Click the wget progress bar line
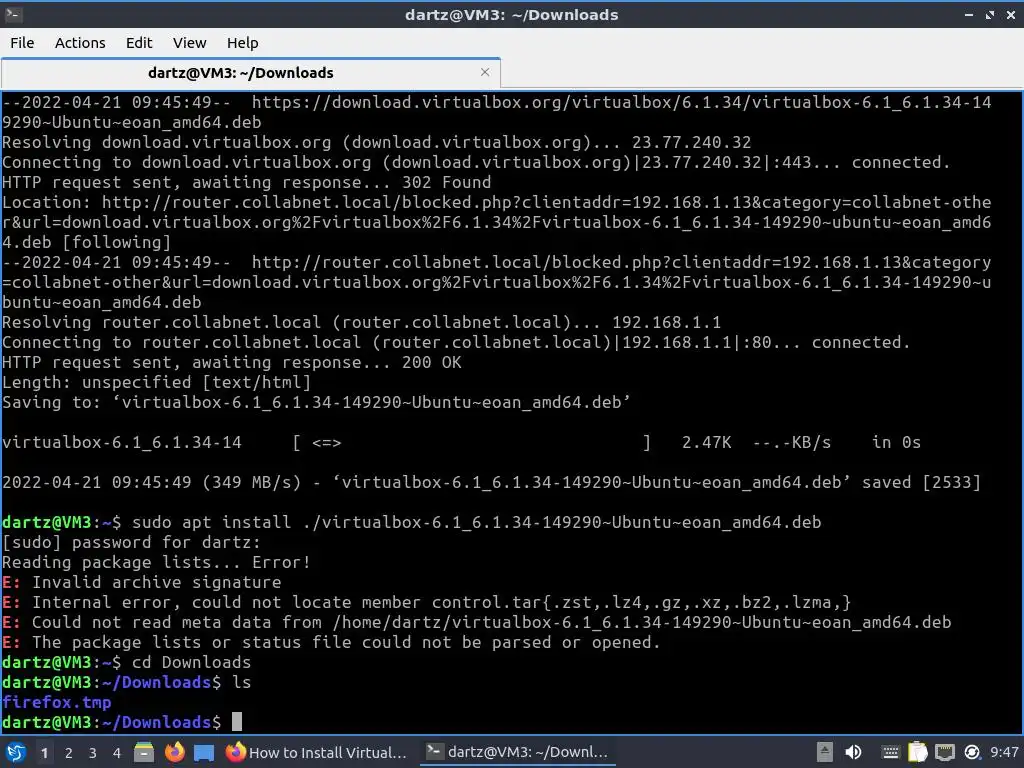Image resolution: width=1024 pixels, height=768 pixels. click(x=461, y=442)
